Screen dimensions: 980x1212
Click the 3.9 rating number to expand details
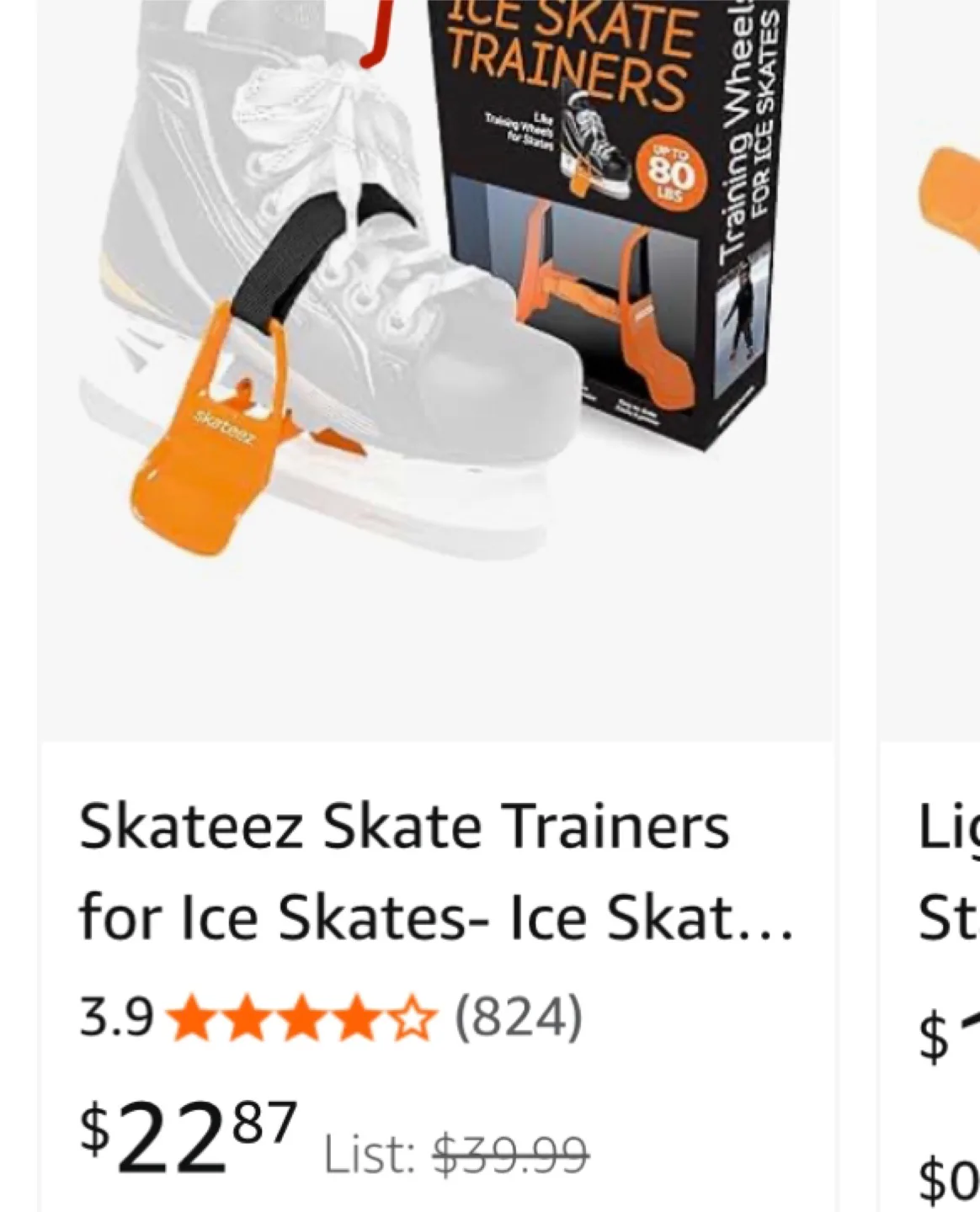click(x=114, y=1018)
